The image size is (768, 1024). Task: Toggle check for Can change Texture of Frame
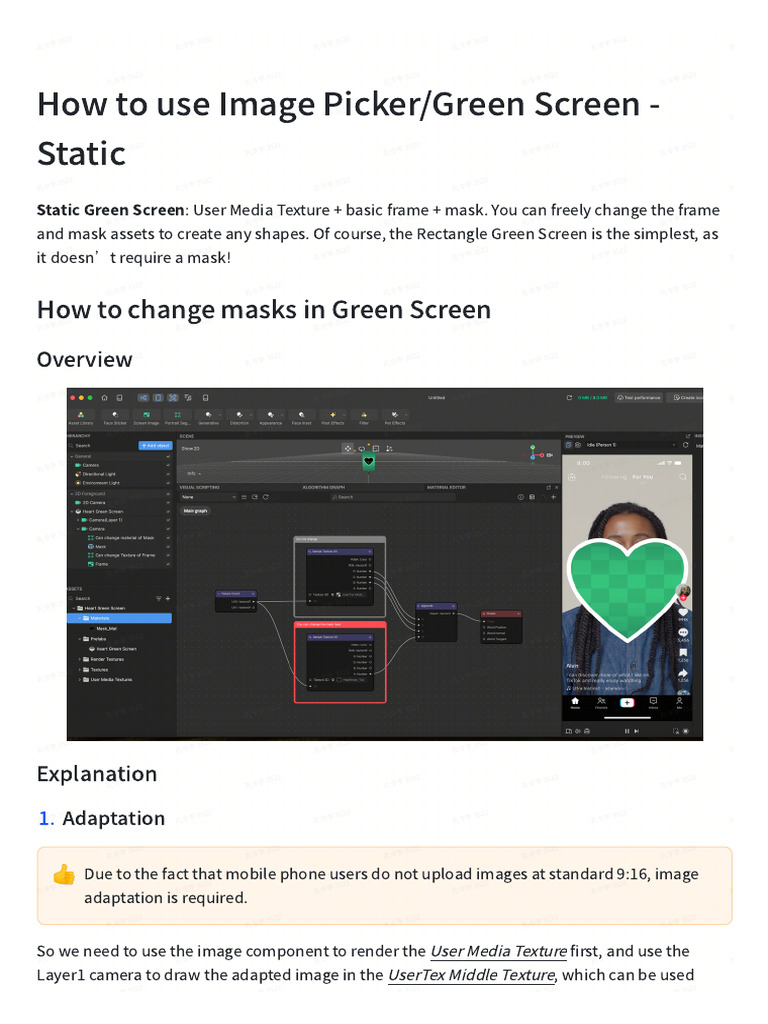click(168, 555)
